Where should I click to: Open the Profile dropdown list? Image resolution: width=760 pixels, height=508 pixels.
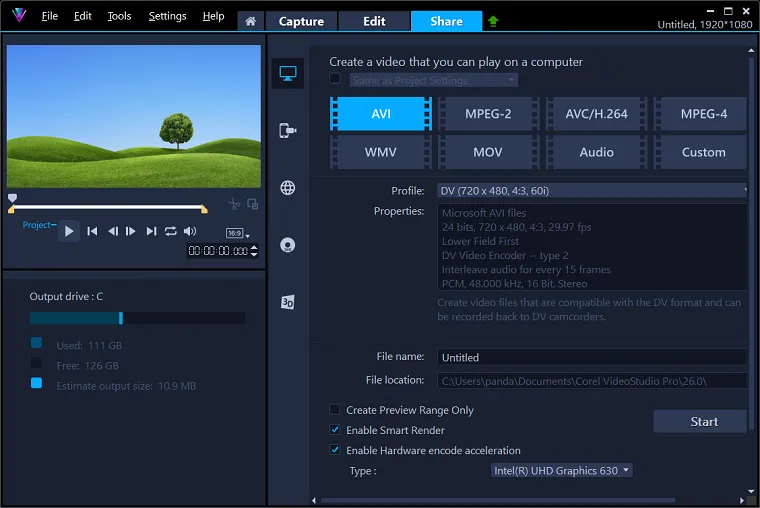point(592,190)
